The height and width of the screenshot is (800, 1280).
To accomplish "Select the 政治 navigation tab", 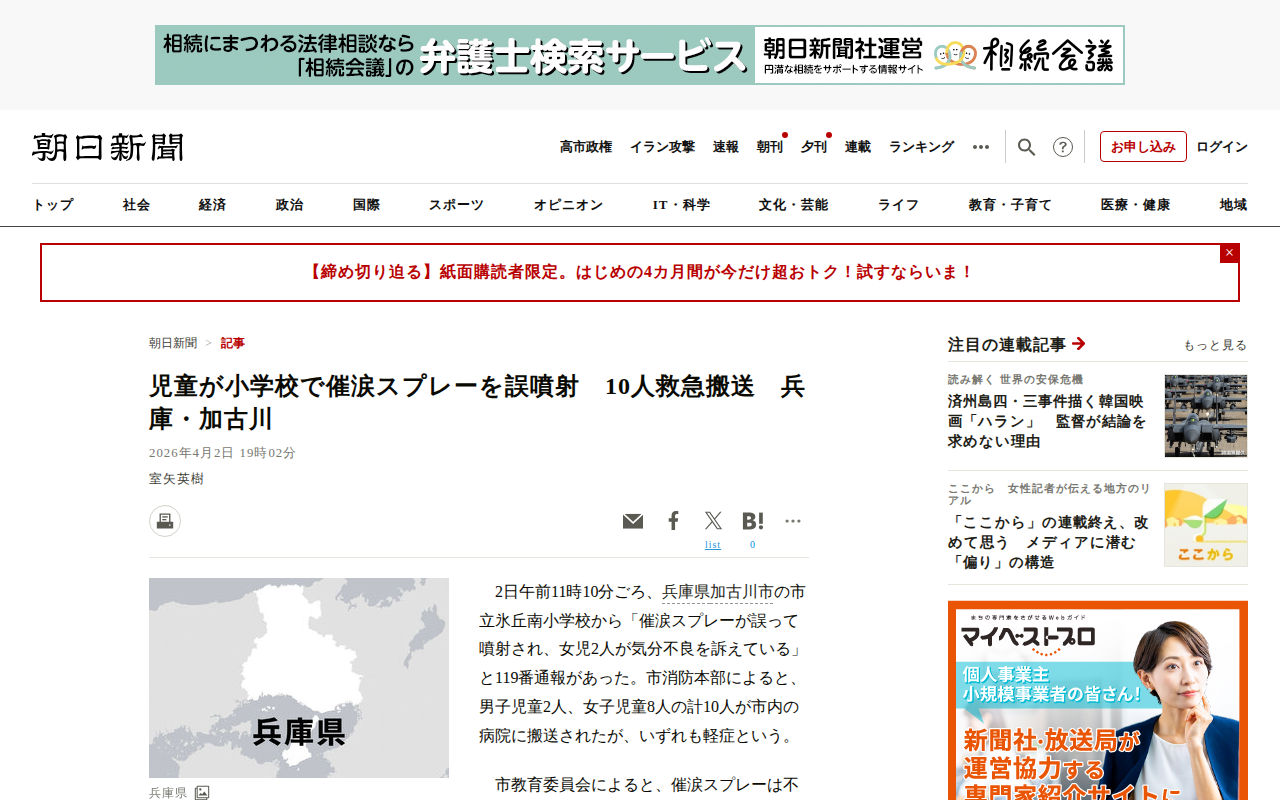I will (289, 205).
